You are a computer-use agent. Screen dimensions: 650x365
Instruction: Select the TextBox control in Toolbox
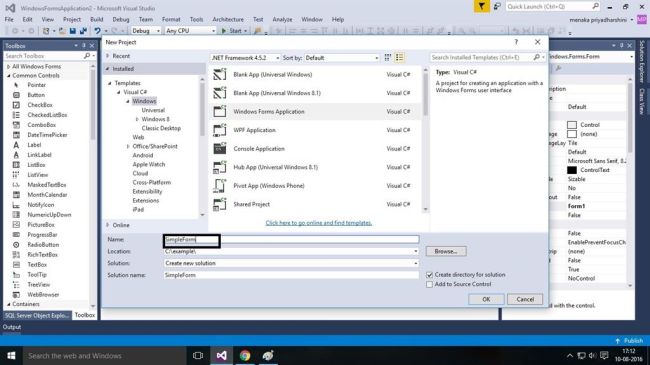37,265
